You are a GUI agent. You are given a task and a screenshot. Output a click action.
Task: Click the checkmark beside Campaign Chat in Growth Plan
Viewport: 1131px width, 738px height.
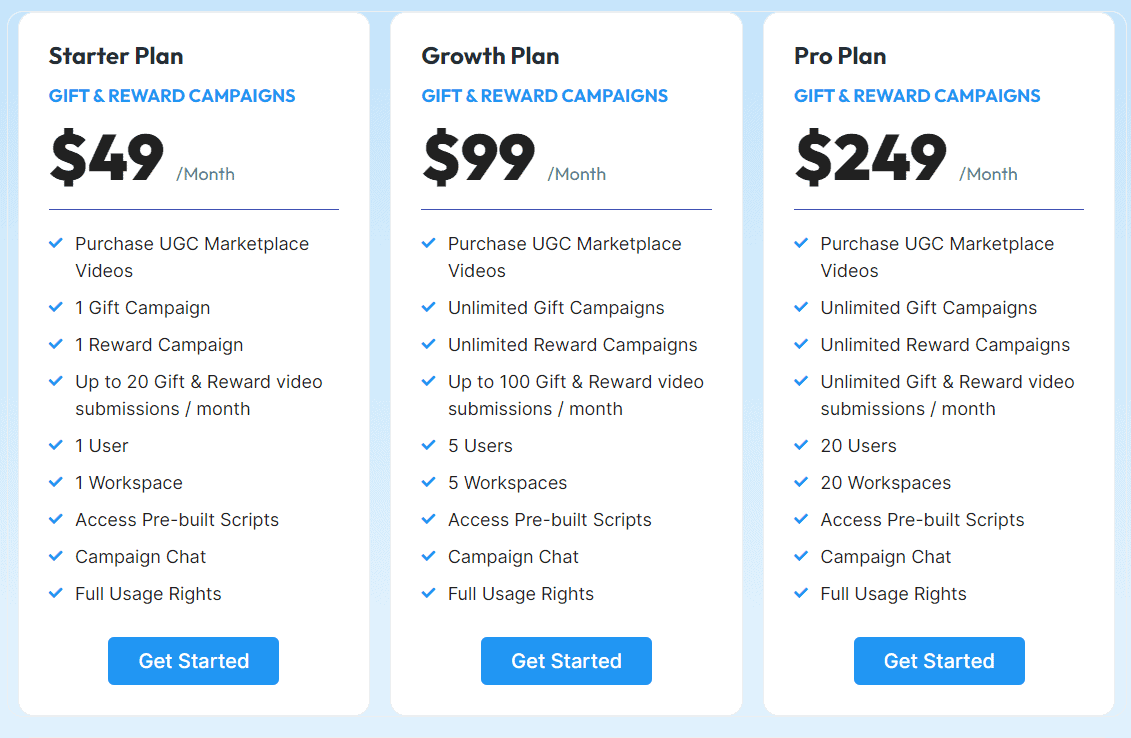coord(429,557)
